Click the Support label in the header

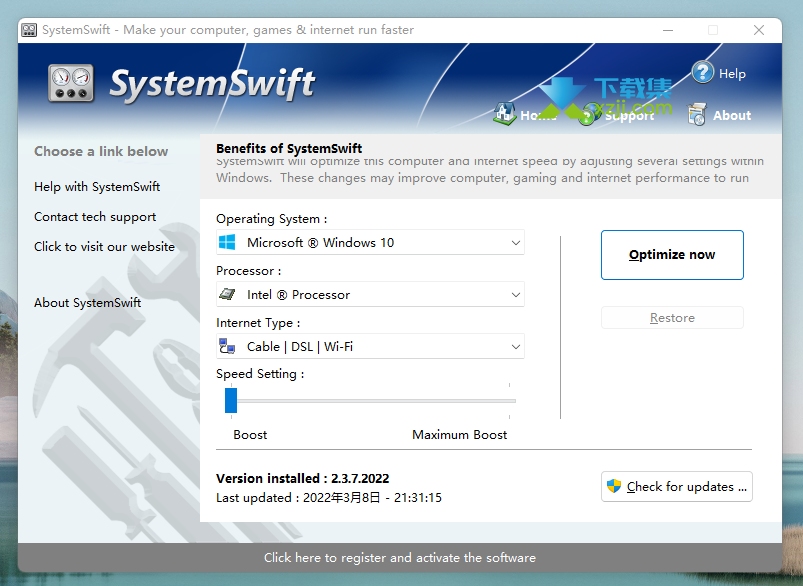pos(630,116)
